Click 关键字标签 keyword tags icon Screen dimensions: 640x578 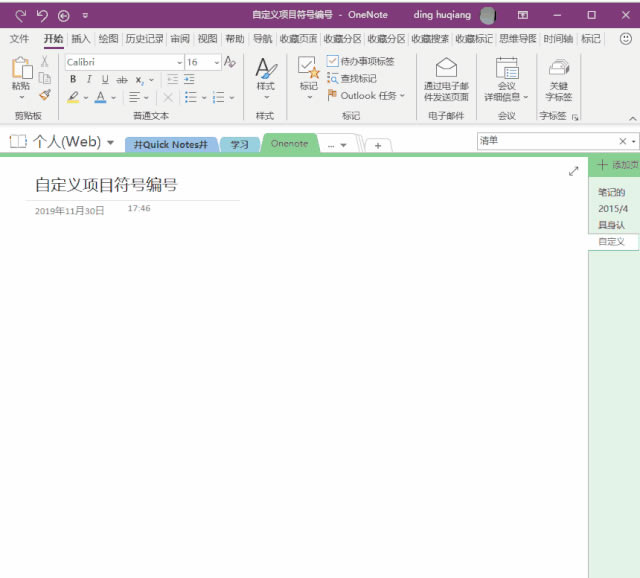pyautogui.click(x=559, y=79)
